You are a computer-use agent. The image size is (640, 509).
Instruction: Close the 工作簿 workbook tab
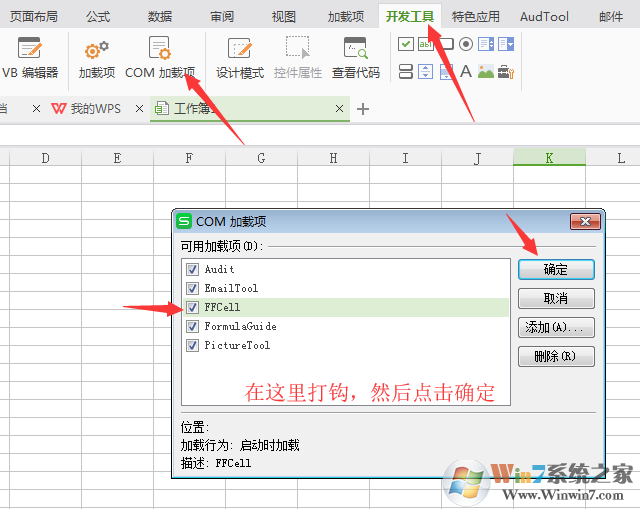tap(339, 109)
